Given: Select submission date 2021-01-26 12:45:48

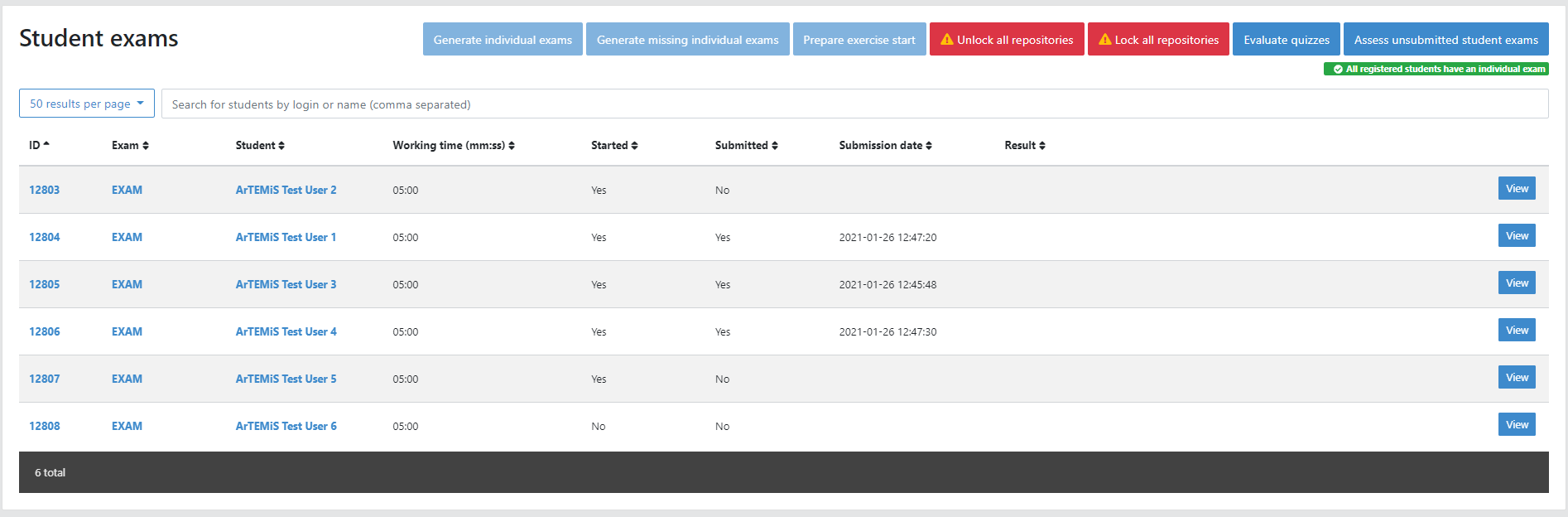Looking at the screenshot, I should [x=887, y=284].
